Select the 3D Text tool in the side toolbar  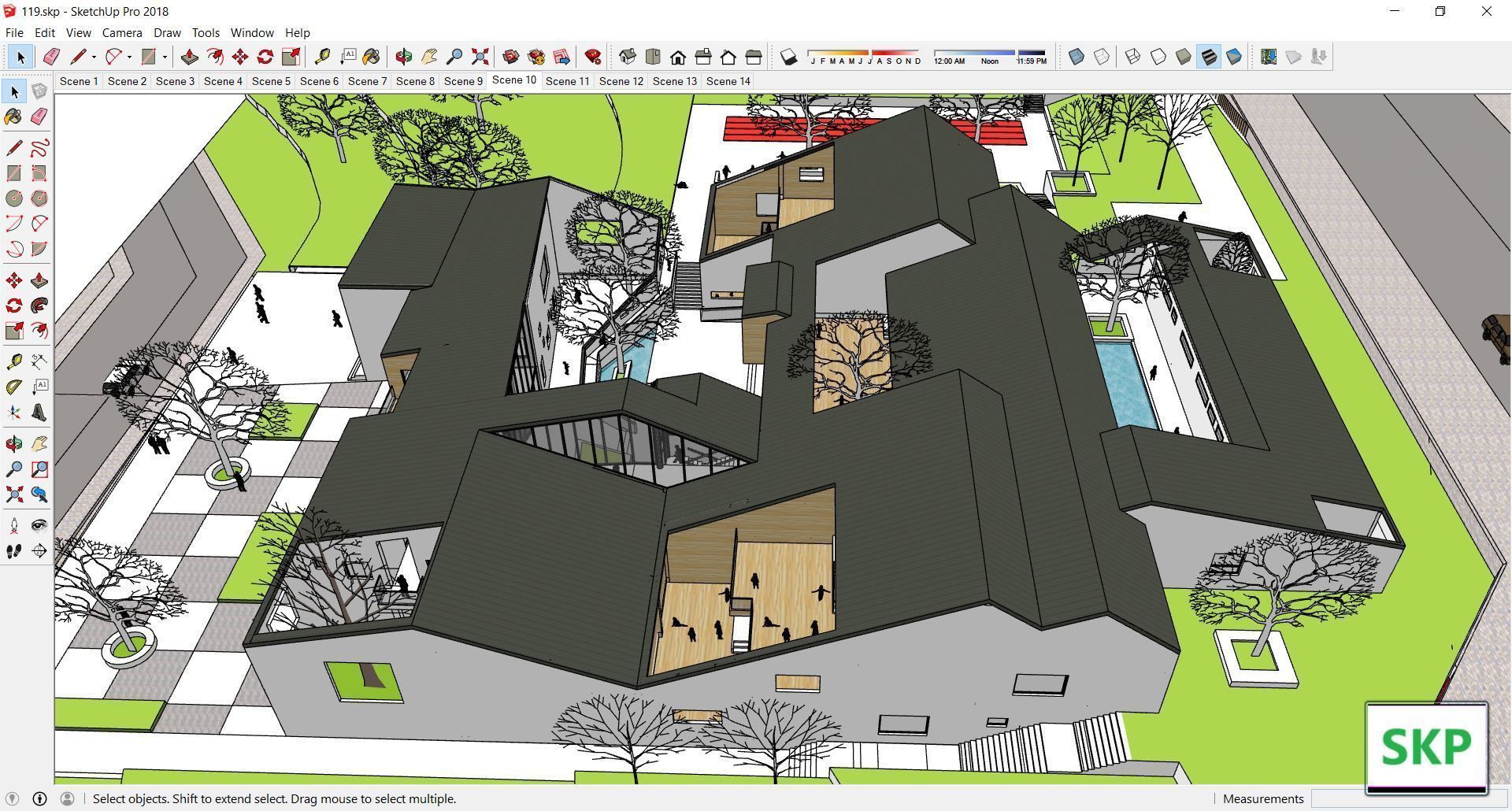(39, 412)
